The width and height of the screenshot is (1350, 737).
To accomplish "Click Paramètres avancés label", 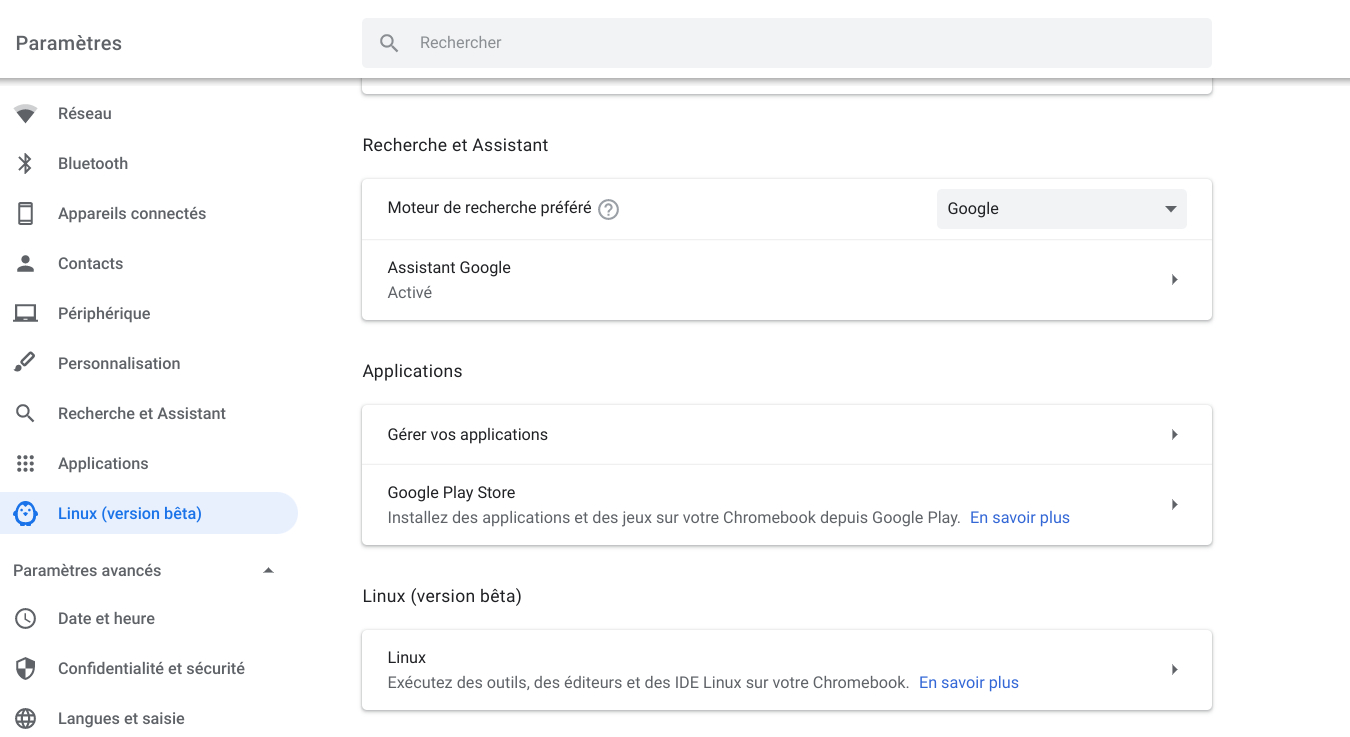I will coord(87,570).
